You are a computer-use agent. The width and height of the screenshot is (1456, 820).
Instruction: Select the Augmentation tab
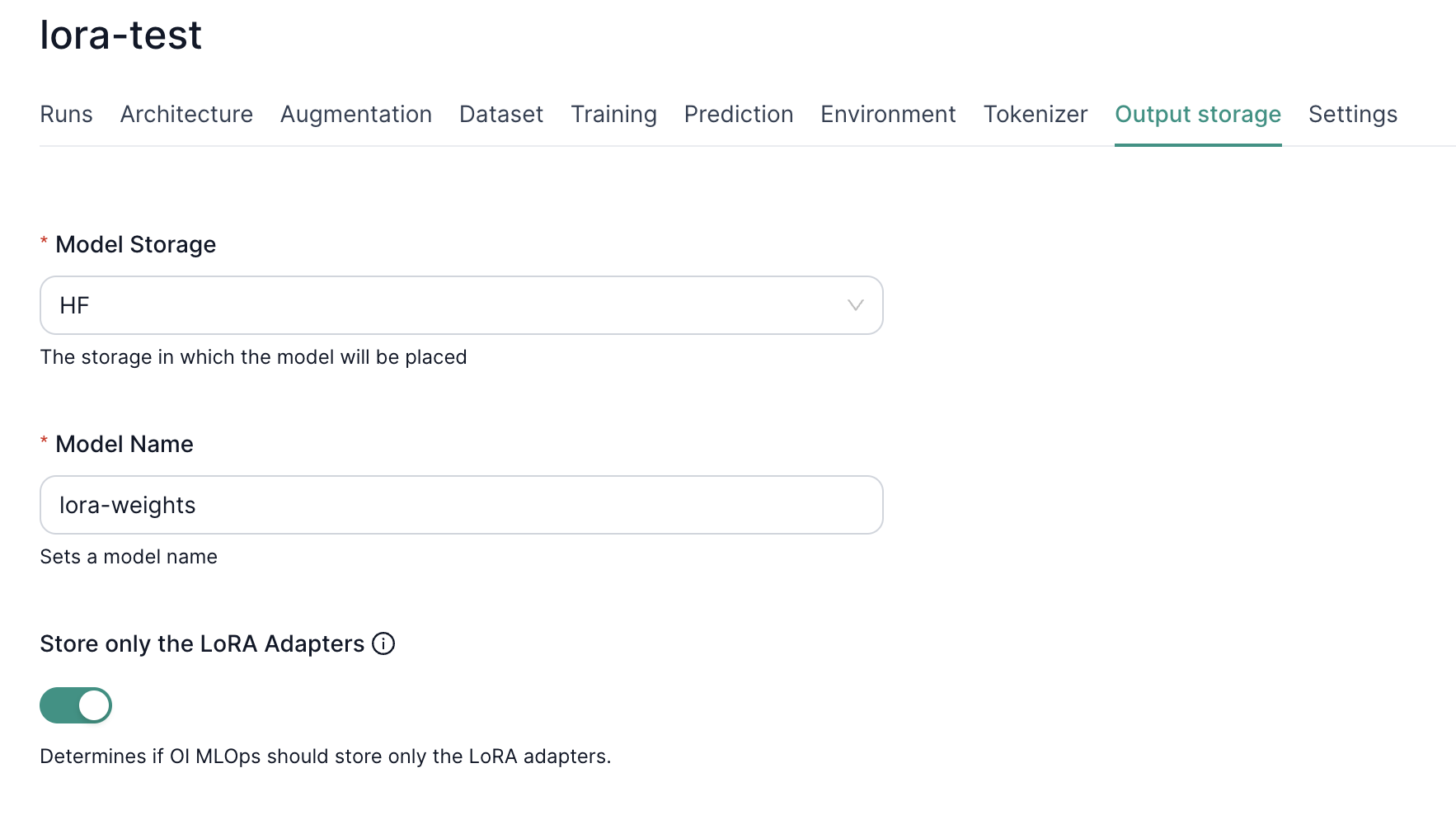tap(356, 115)
